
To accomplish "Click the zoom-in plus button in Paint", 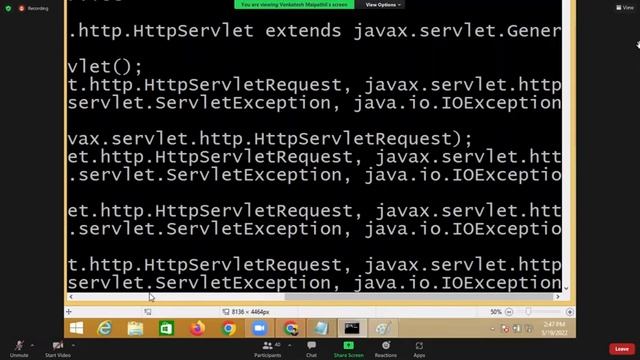I will (x=570, y=312).
